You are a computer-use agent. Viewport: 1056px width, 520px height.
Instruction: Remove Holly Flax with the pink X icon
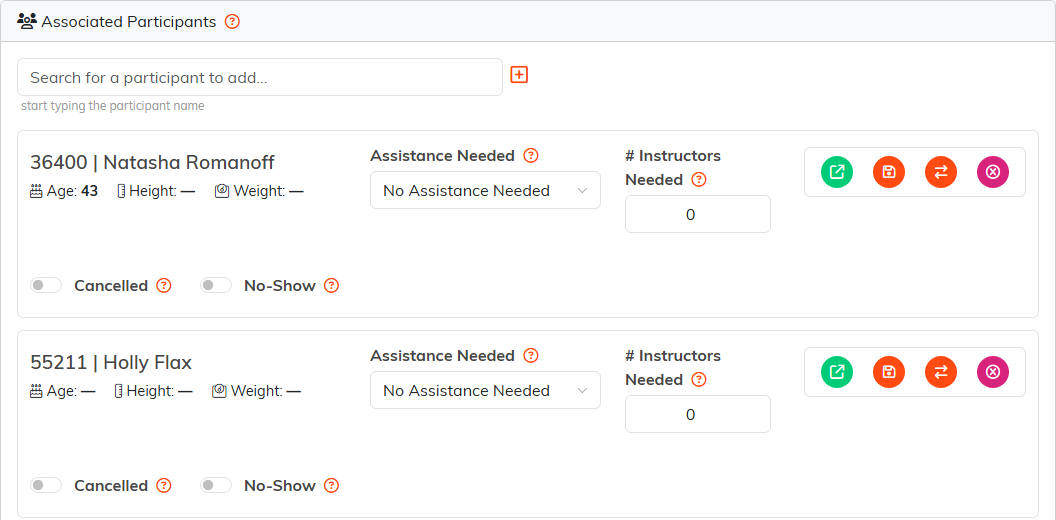point(993,372)
